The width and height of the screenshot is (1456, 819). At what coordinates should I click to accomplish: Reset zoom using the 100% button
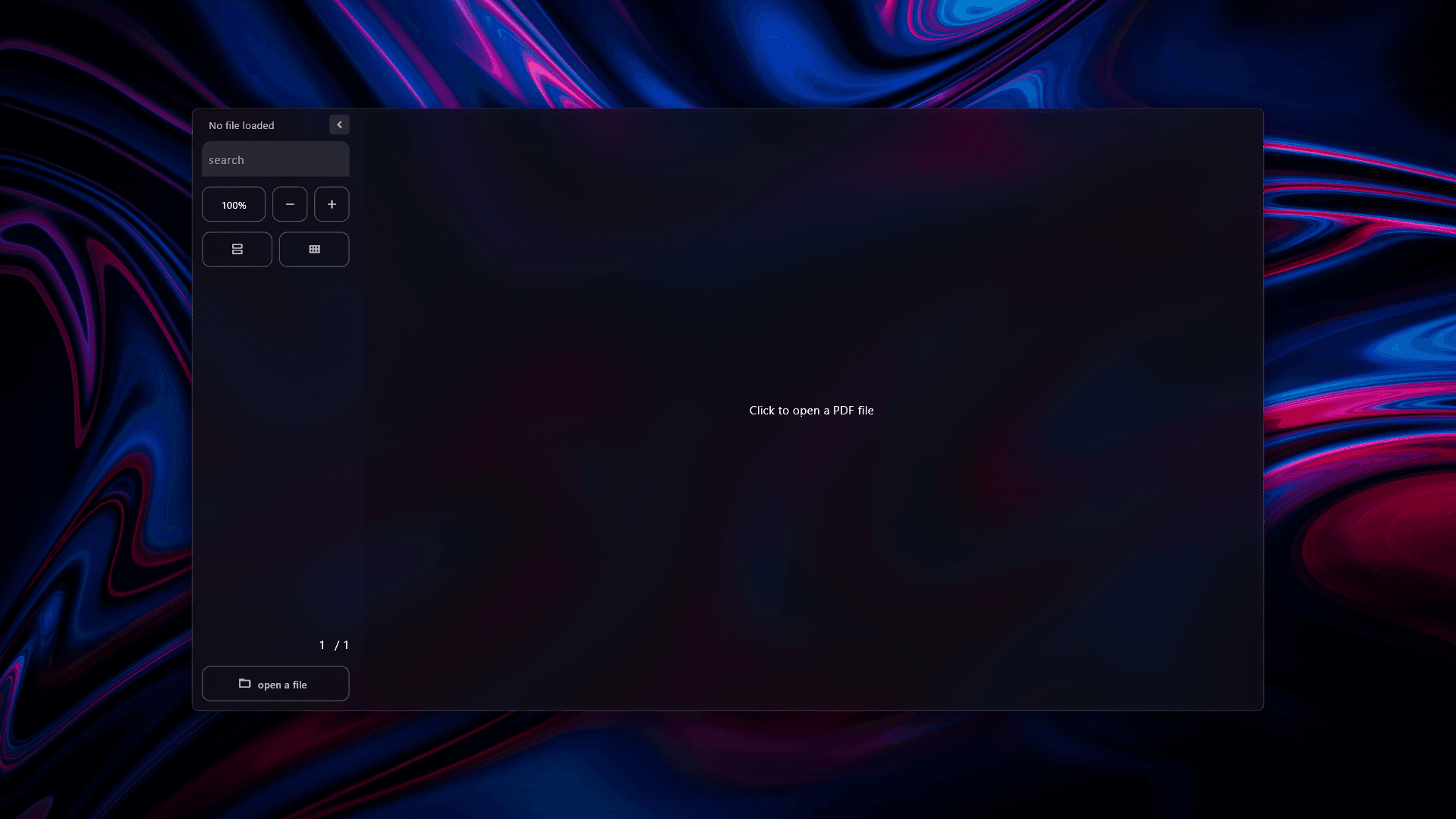(x=234, y=205)
